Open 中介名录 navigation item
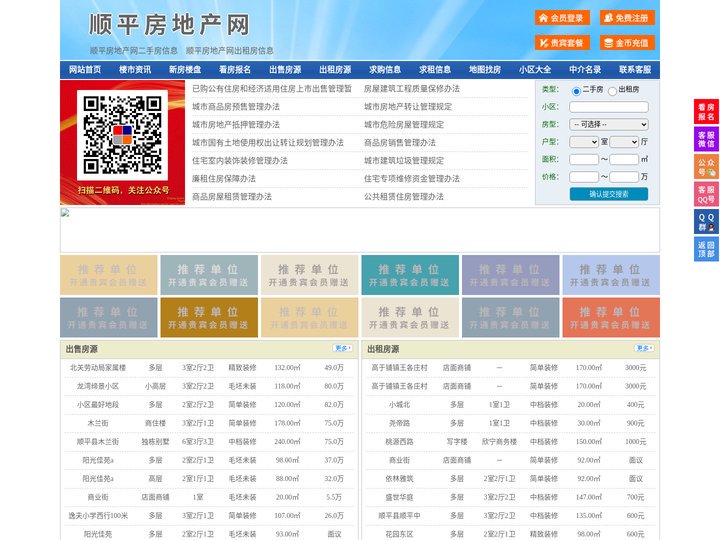 click(585, 70)
